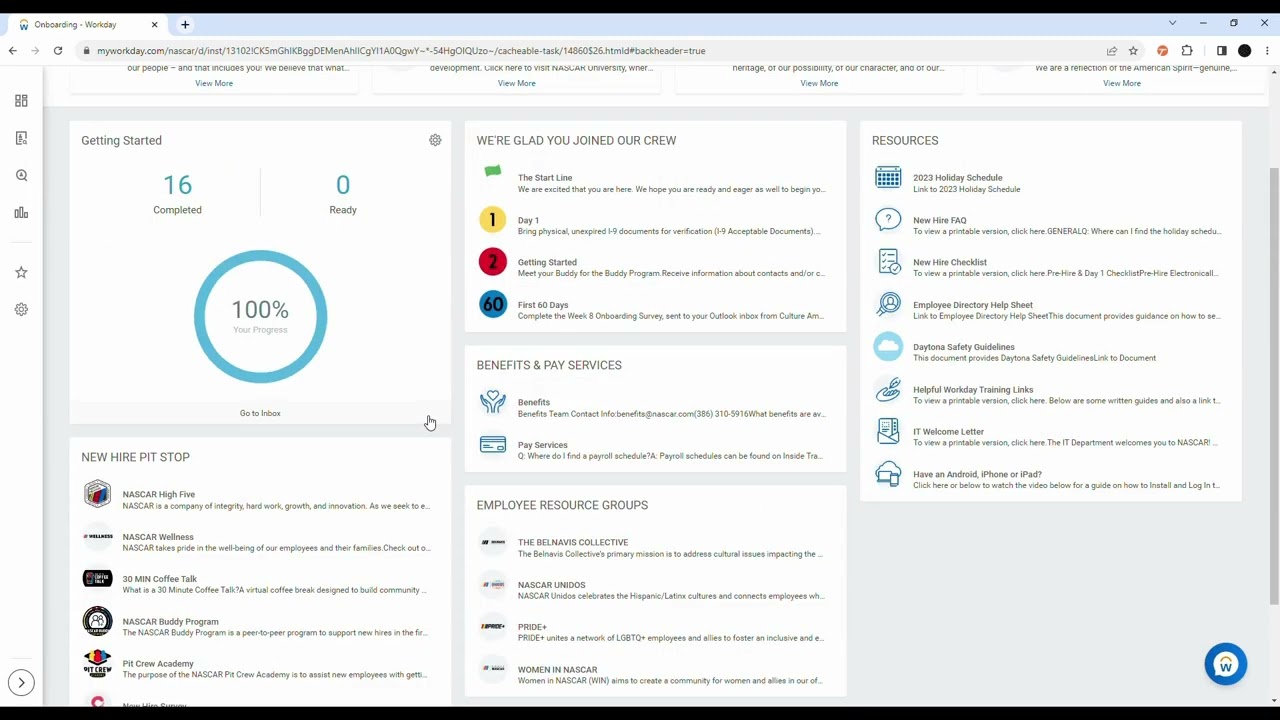
Task: Open the PRIDE+ link
Action: point(532,627)
